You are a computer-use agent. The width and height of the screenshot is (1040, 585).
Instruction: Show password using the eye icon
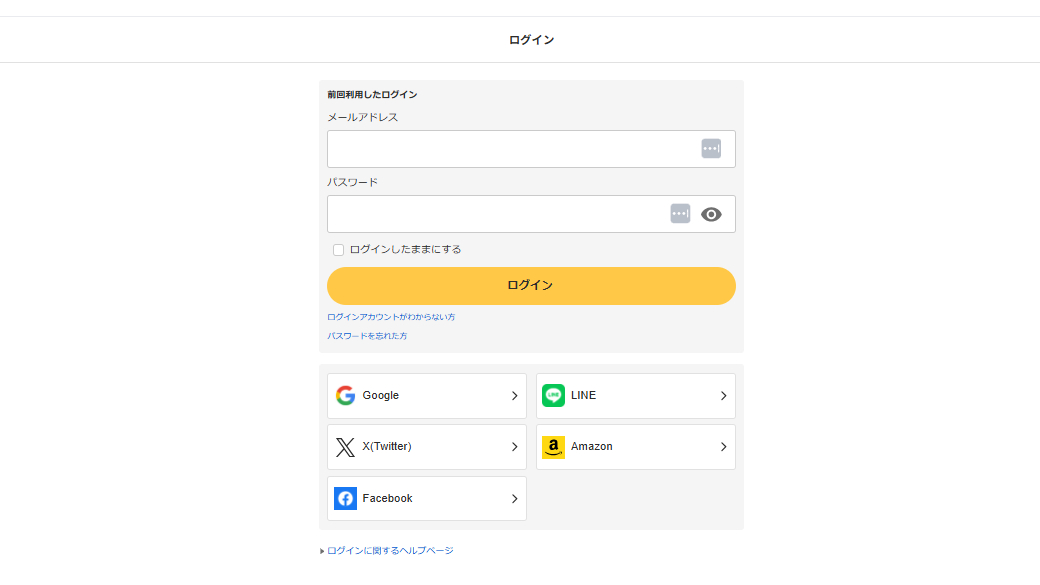click(711, 214)
